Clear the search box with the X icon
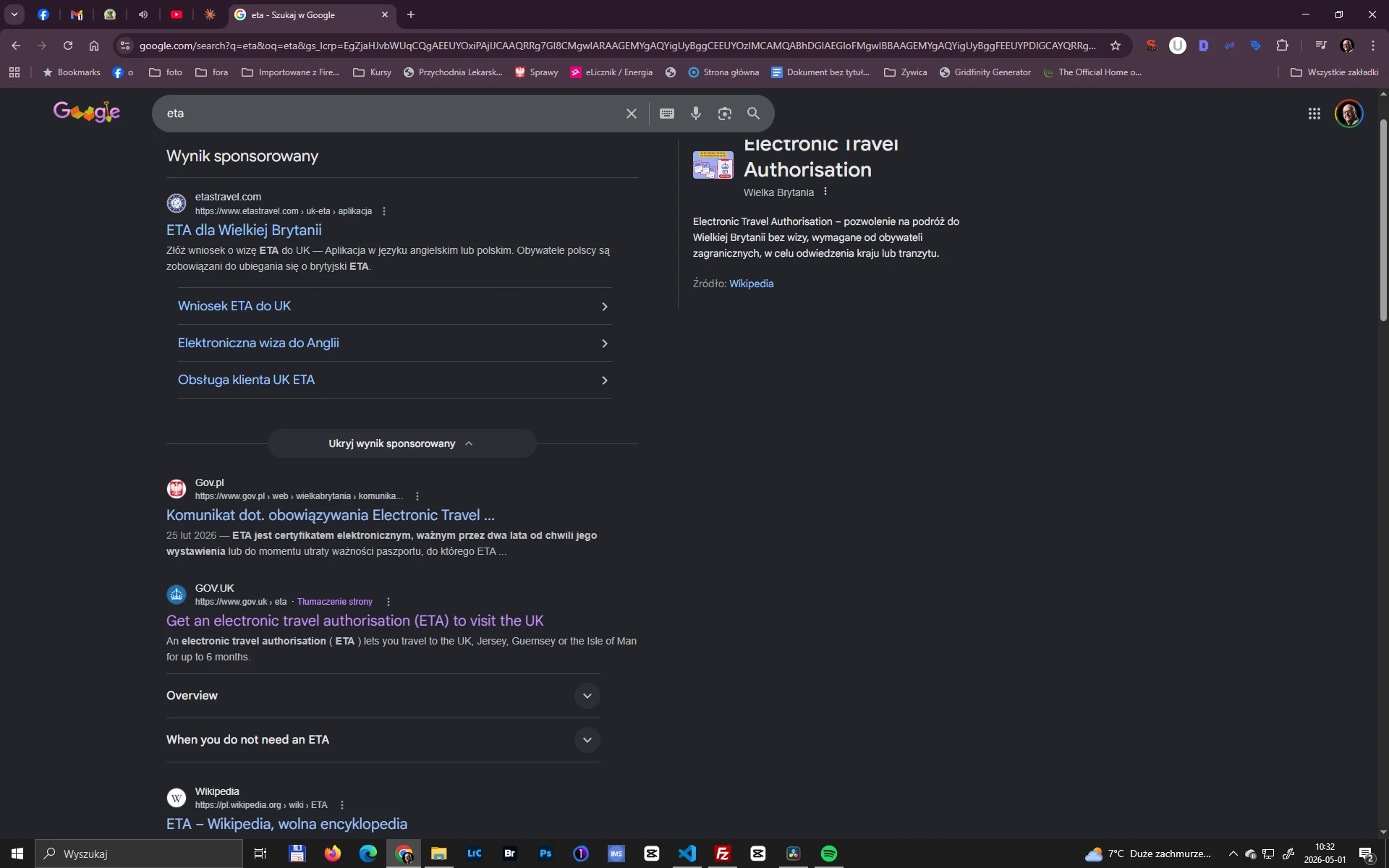This screenshot has width=1389, height=868. coord(632,114)
